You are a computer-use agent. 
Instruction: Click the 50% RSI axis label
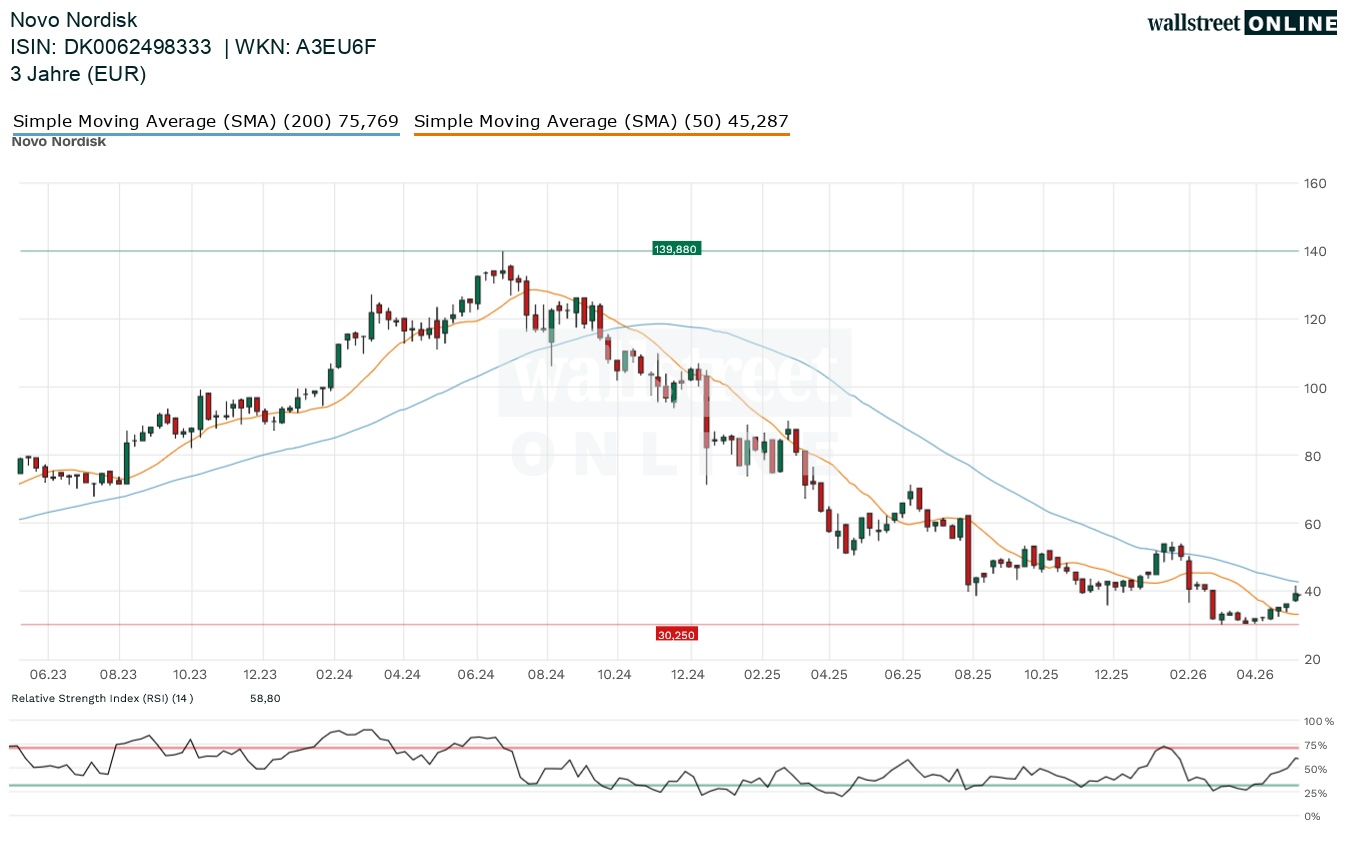point(1315,769)
